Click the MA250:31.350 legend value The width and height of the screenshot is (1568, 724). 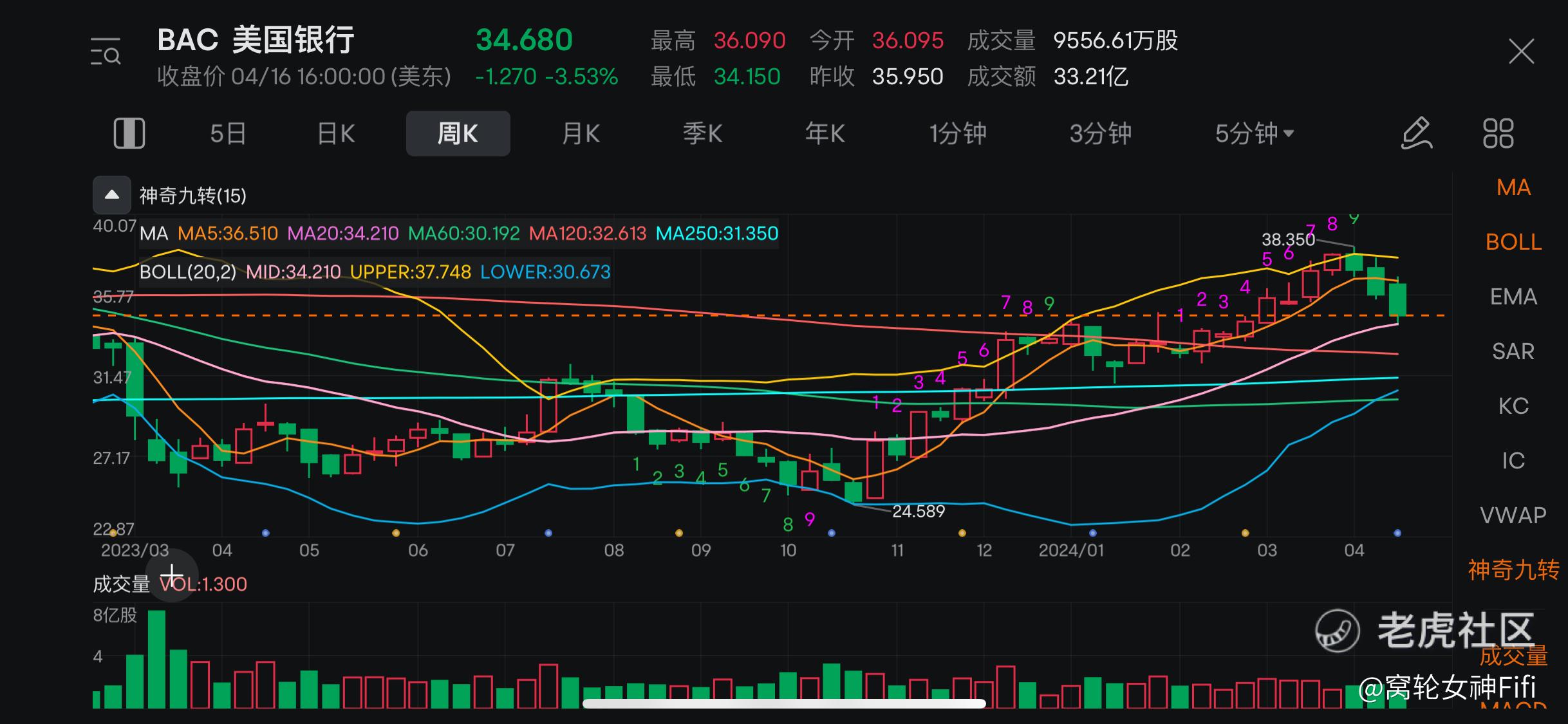click(717, 233)
